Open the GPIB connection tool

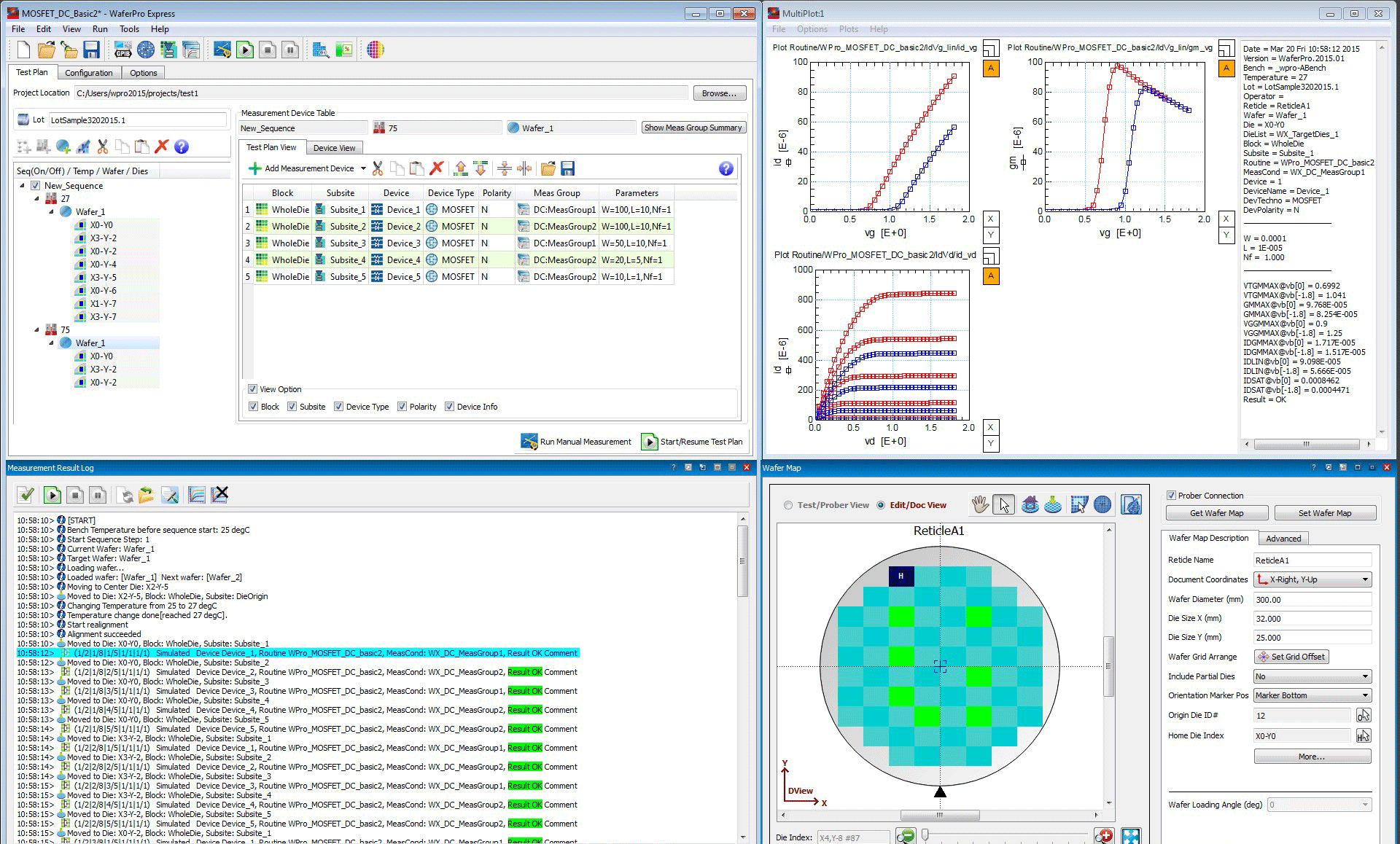click(122, 50)
